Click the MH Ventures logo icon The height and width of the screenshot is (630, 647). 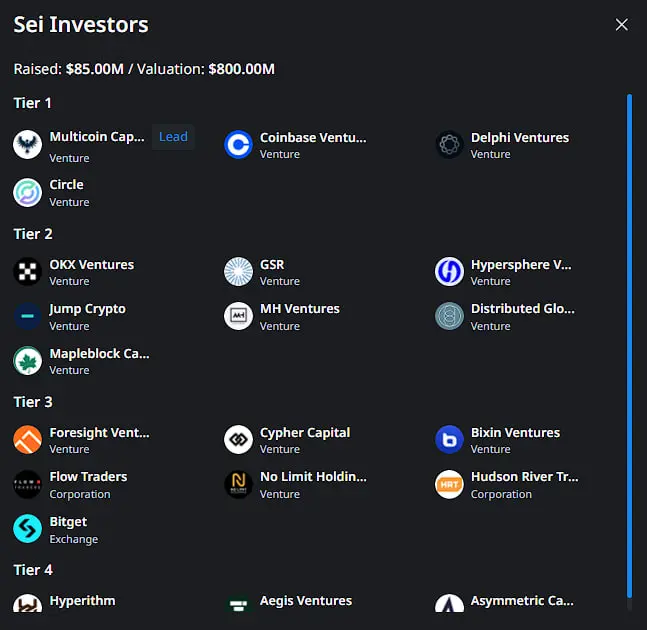coord(238,316)
